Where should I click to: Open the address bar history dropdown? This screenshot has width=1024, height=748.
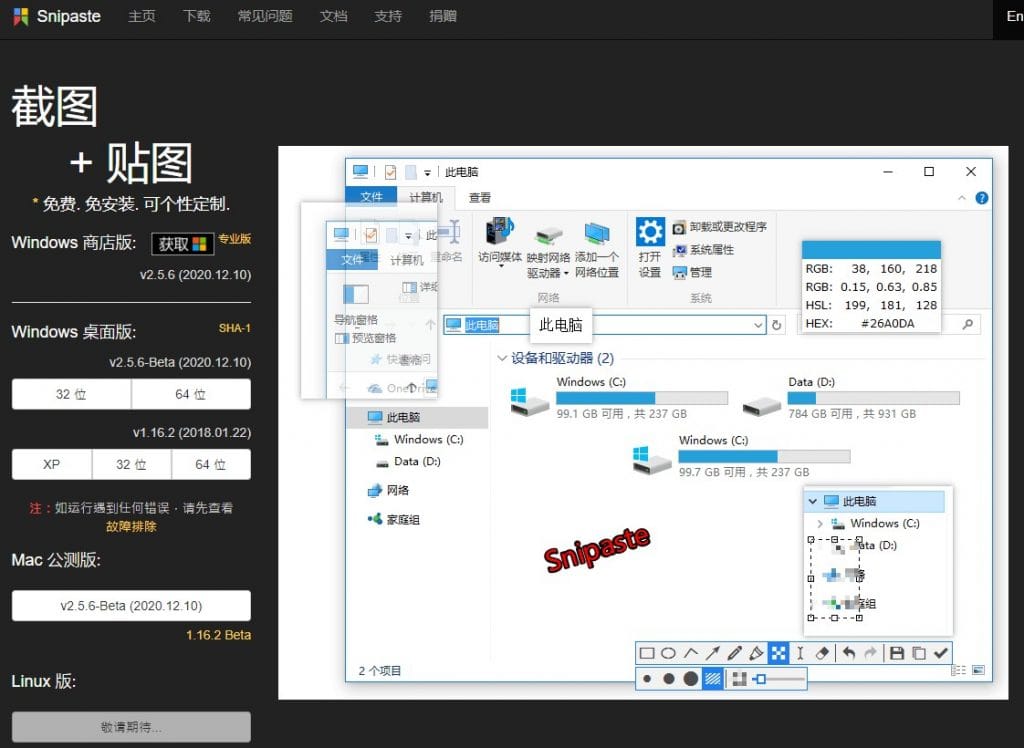(x=758, y=325)
